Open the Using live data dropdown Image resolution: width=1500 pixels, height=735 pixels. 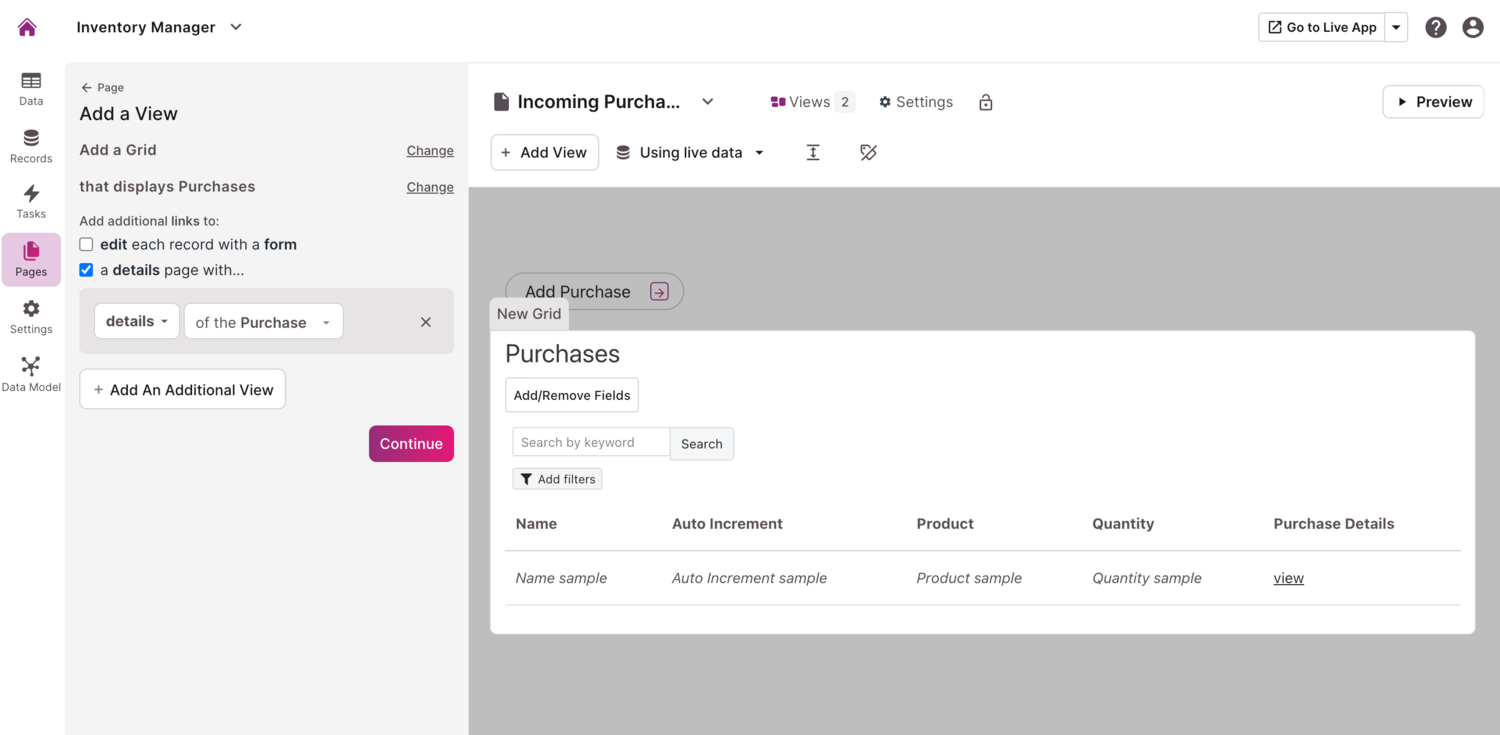[690, 152]
